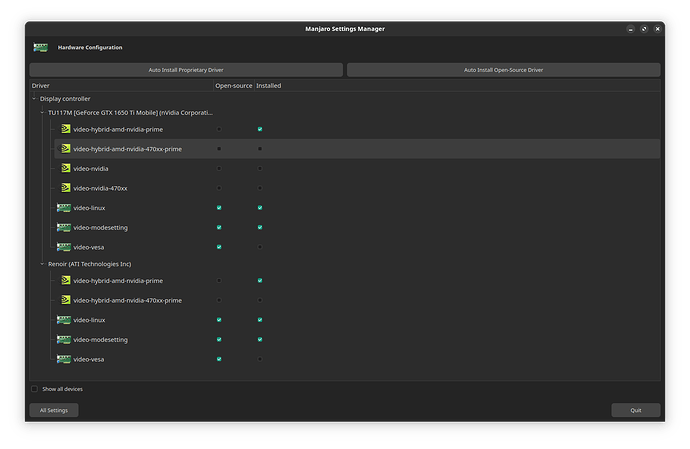Image resolution: width=690 pixels, height=449 pixels.
Task: Toggle Installed checkbox for video-vesa under Renoir
Action: tap(260, 359)
